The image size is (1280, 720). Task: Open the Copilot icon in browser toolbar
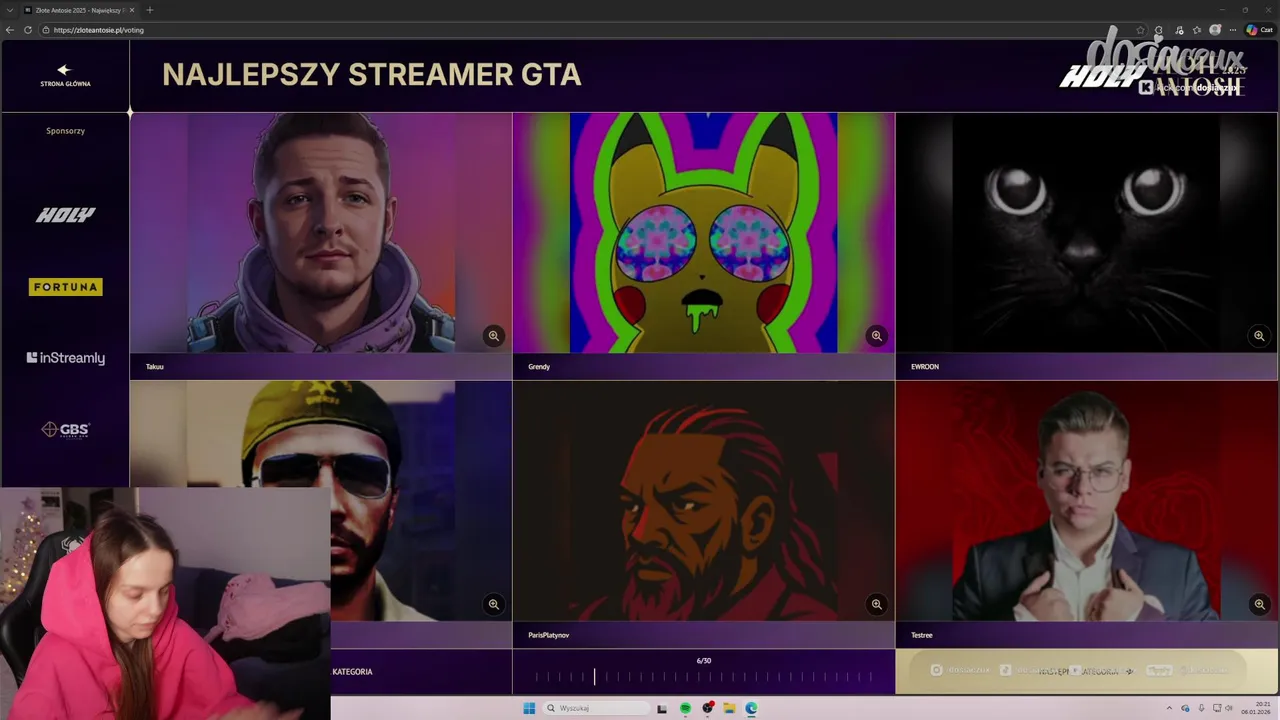[1252, 30]
